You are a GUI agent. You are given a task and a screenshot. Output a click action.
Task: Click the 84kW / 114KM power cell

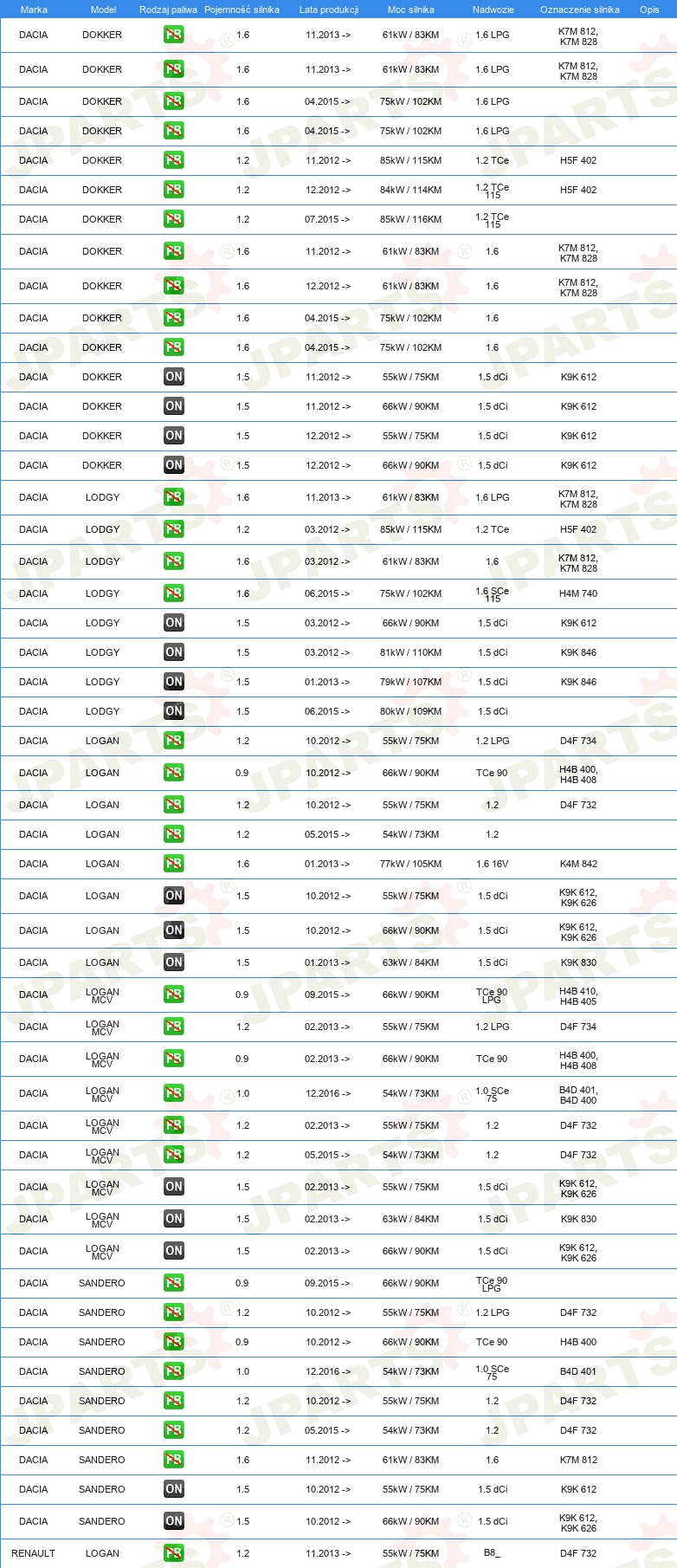point(410,190)
